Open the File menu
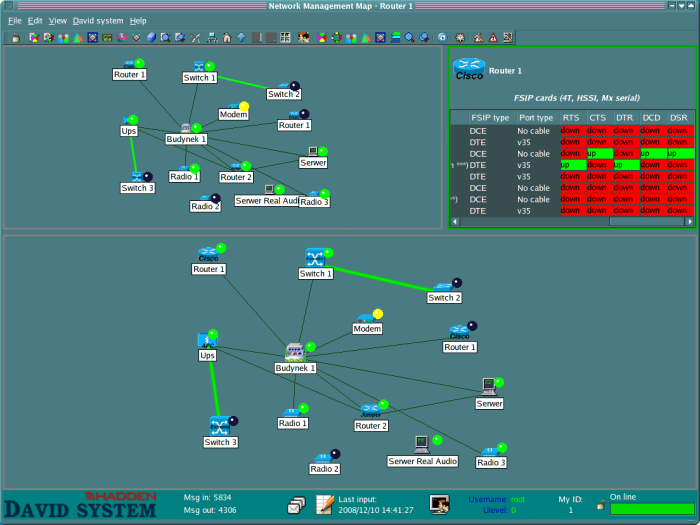Viewport: 700px width, 525px height. 14,21
